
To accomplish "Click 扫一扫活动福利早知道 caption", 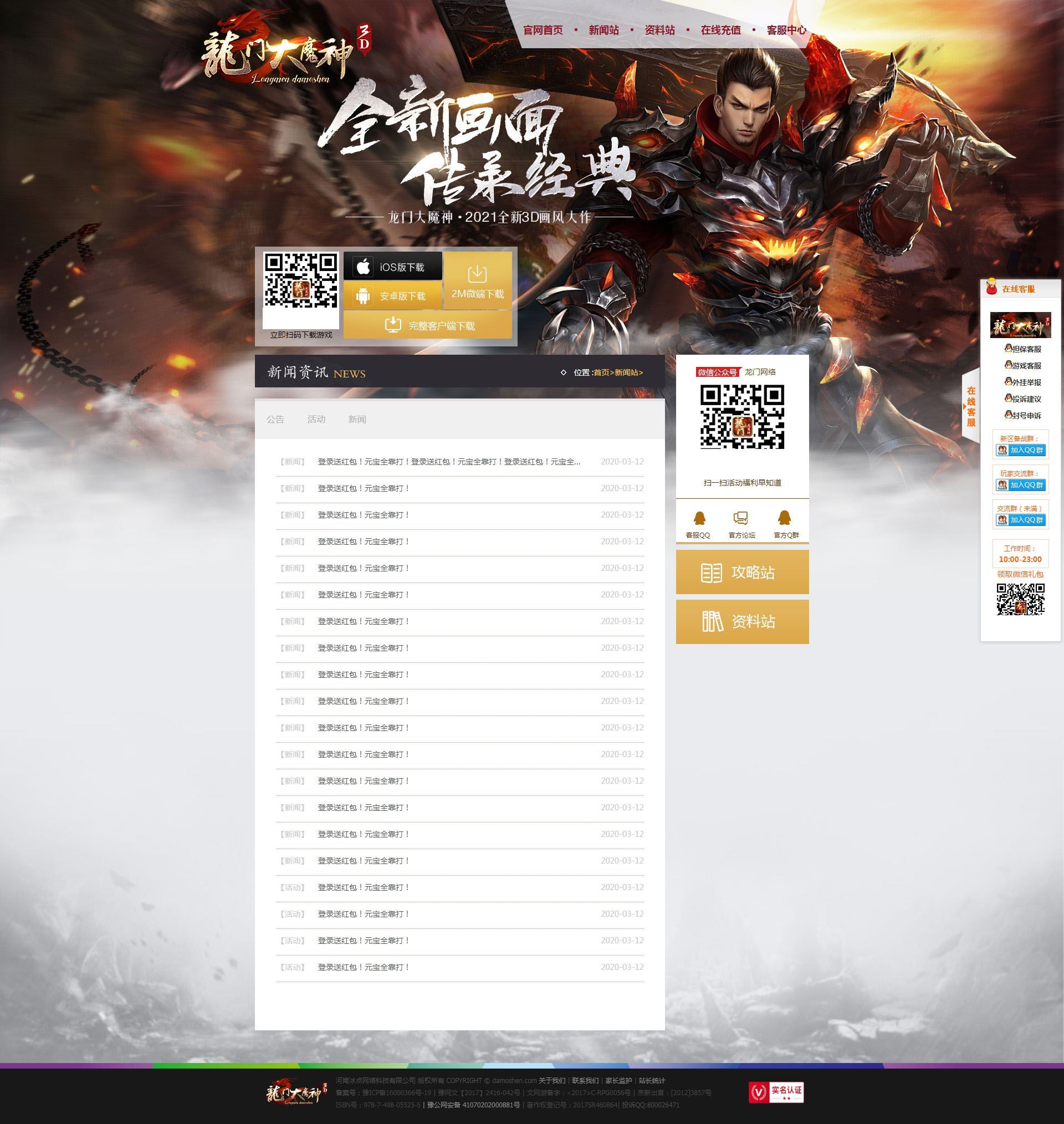I will tap(742, 483).
